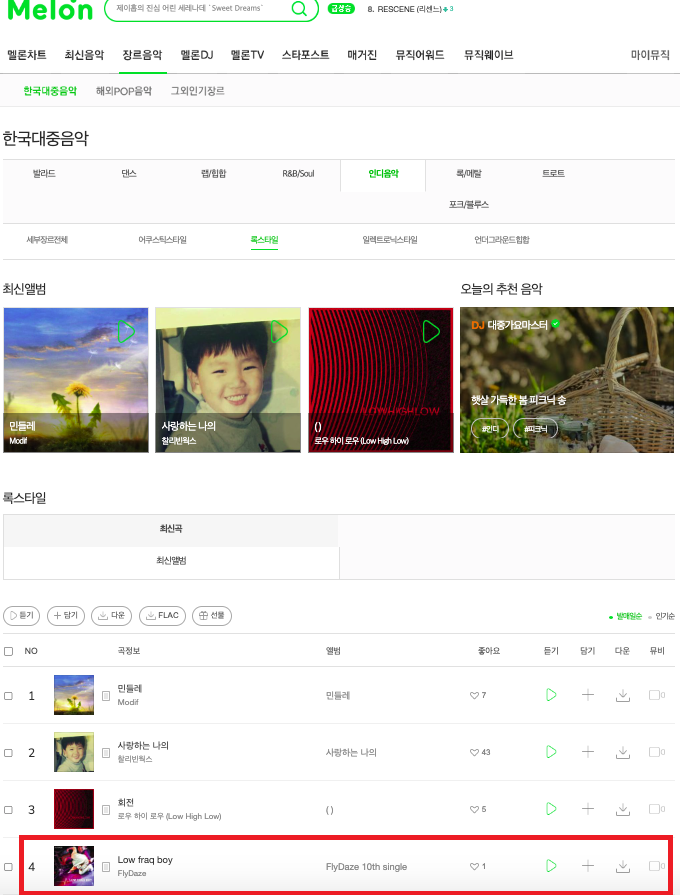Click the search magnifier icon
680x895 pixels.
[299, 9]
